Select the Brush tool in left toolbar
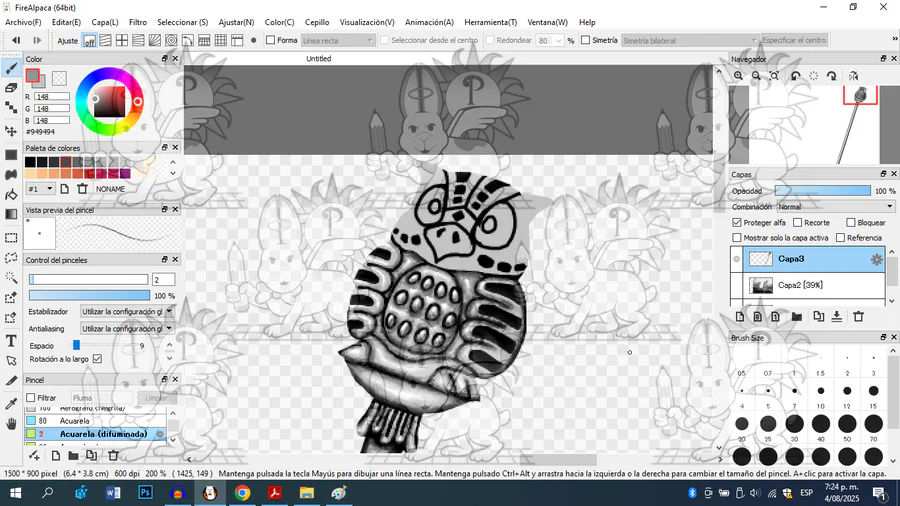Screen dimensions: 900x506 11,68
